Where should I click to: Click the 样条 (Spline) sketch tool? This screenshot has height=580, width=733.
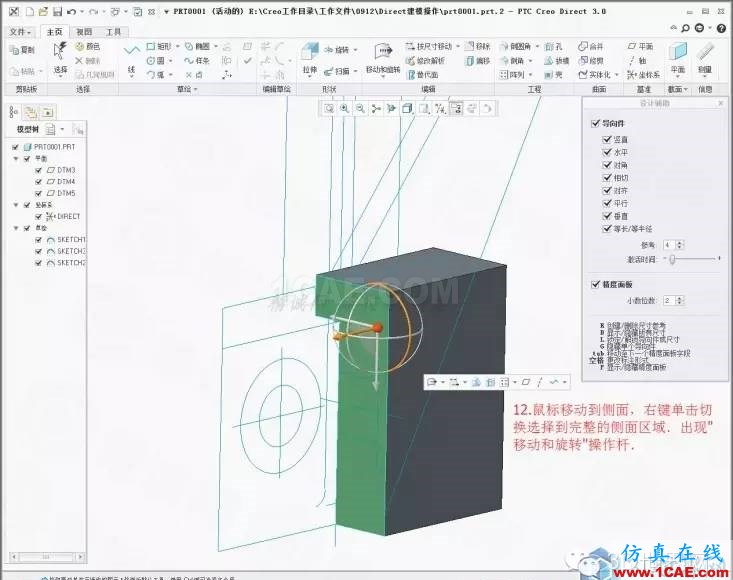tap(197, 60)
